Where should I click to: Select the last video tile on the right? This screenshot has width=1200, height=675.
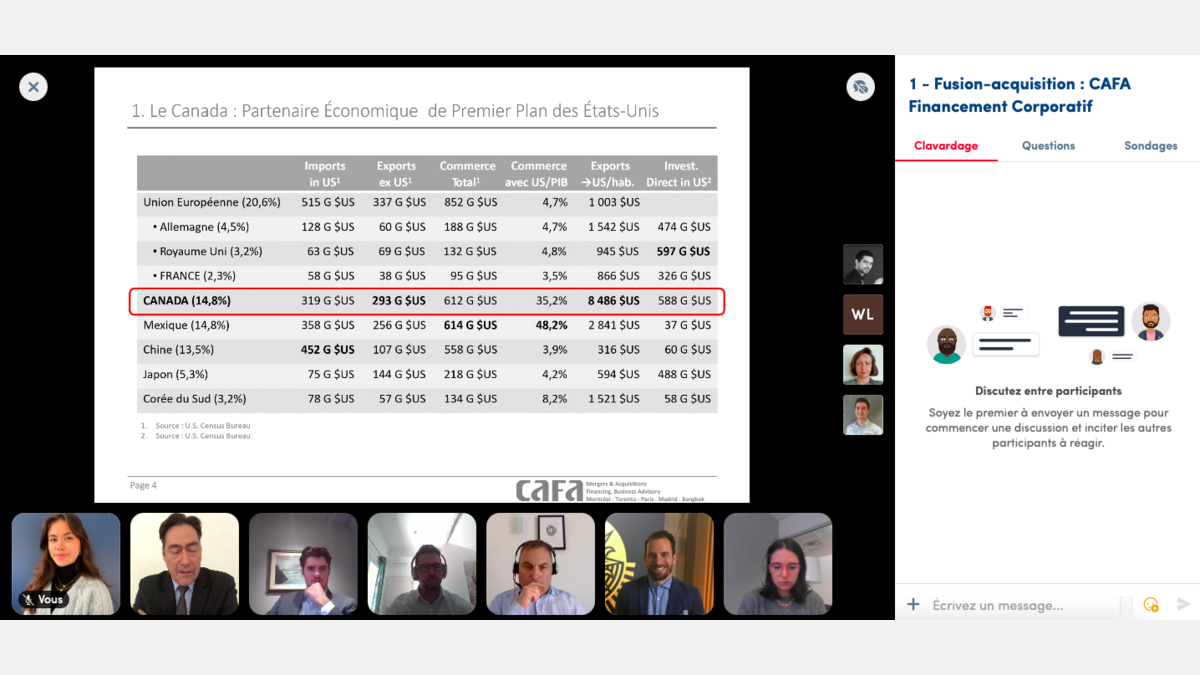point(777,563)
